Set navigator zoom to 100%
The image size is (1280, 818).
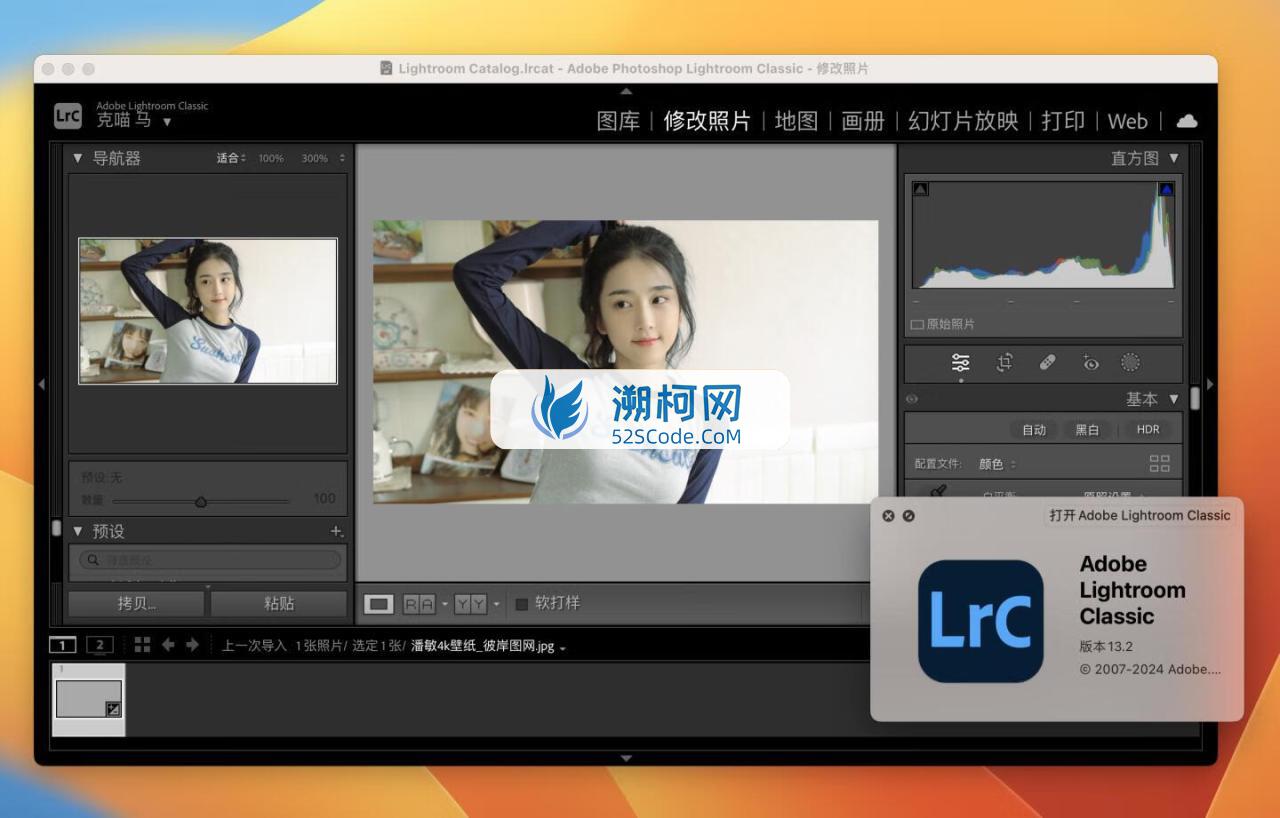coord(271,158)
